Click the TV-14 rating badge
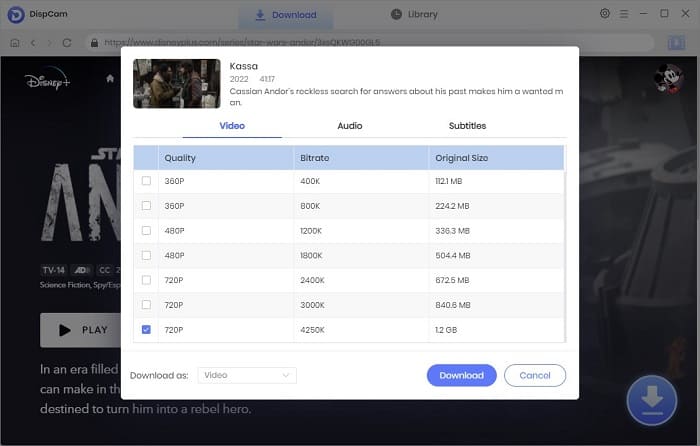The height and width of the screenshot is (446, 700). click(x=54, y=270)
